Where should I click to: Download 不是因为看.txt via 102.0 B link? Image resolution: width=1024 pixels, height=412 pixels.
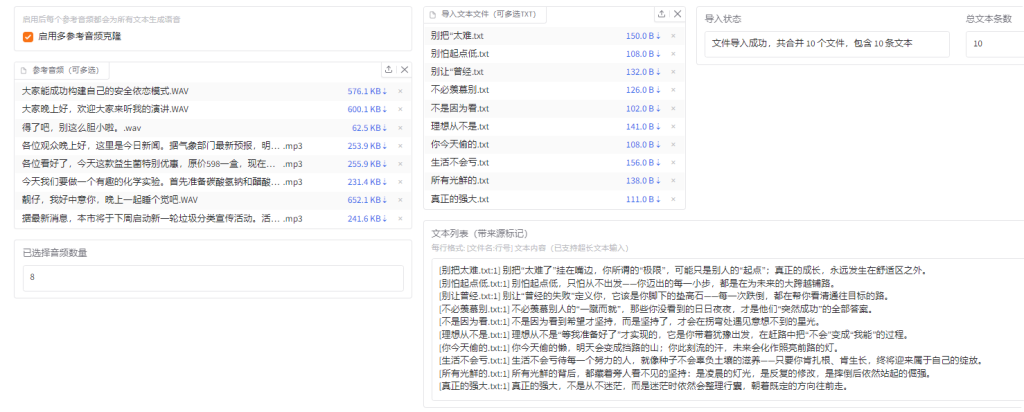click(x=644, y=108)
